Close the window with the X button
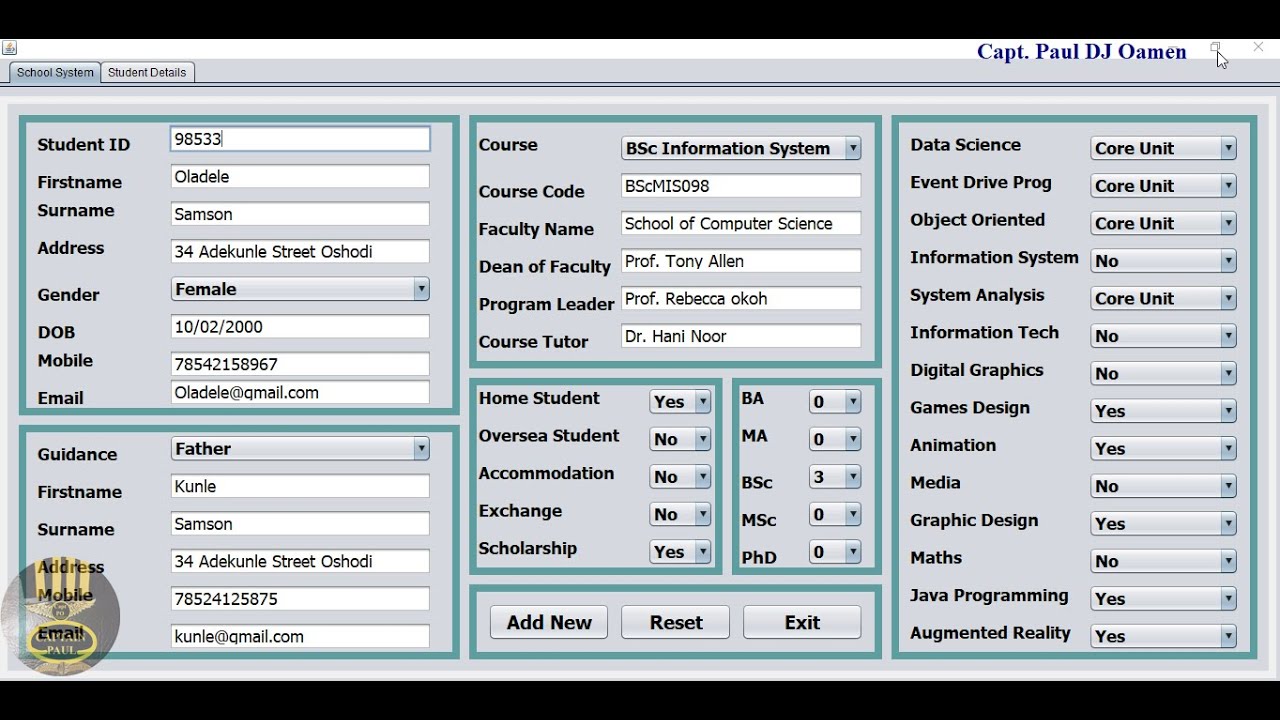Viewport: 1280px width, 720px height. (1258, 47)
